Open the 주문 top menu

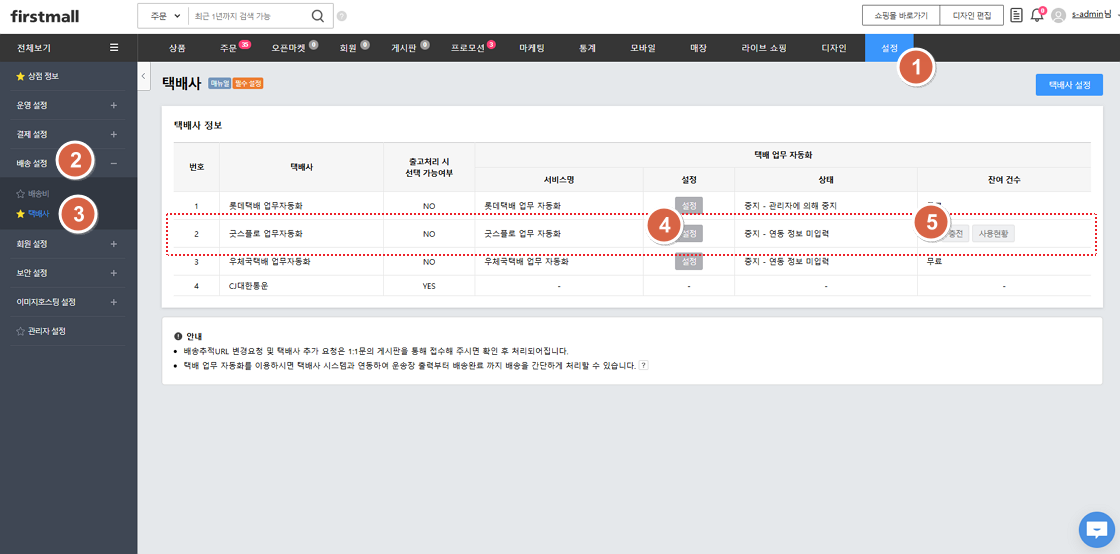229,49
